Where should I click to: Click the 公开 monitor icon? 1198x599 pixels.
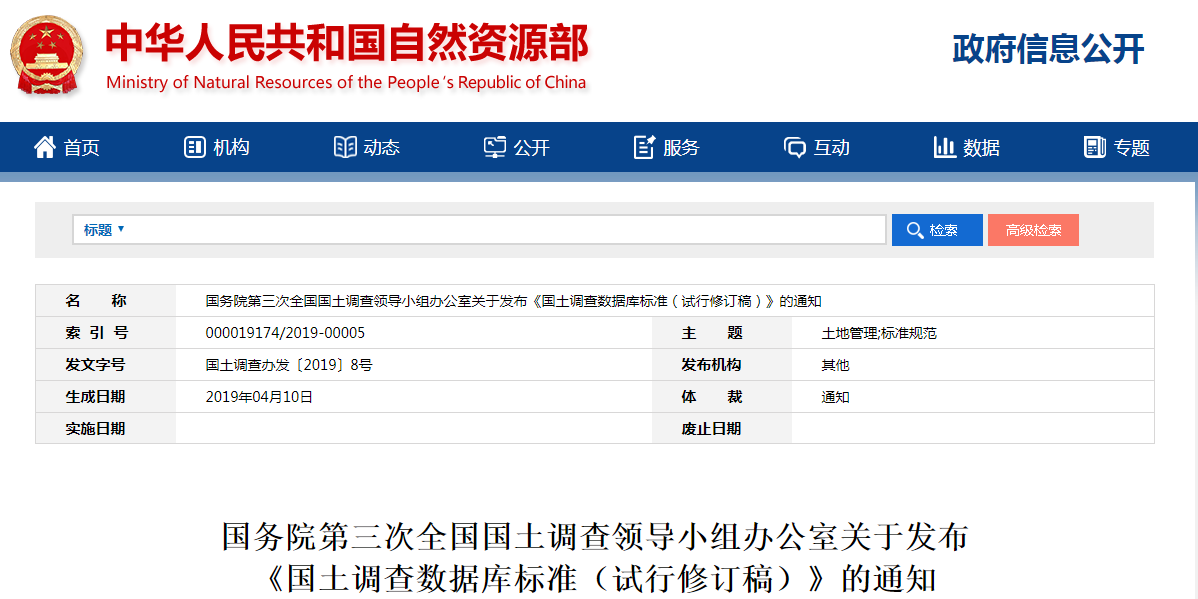coord(495,147)
